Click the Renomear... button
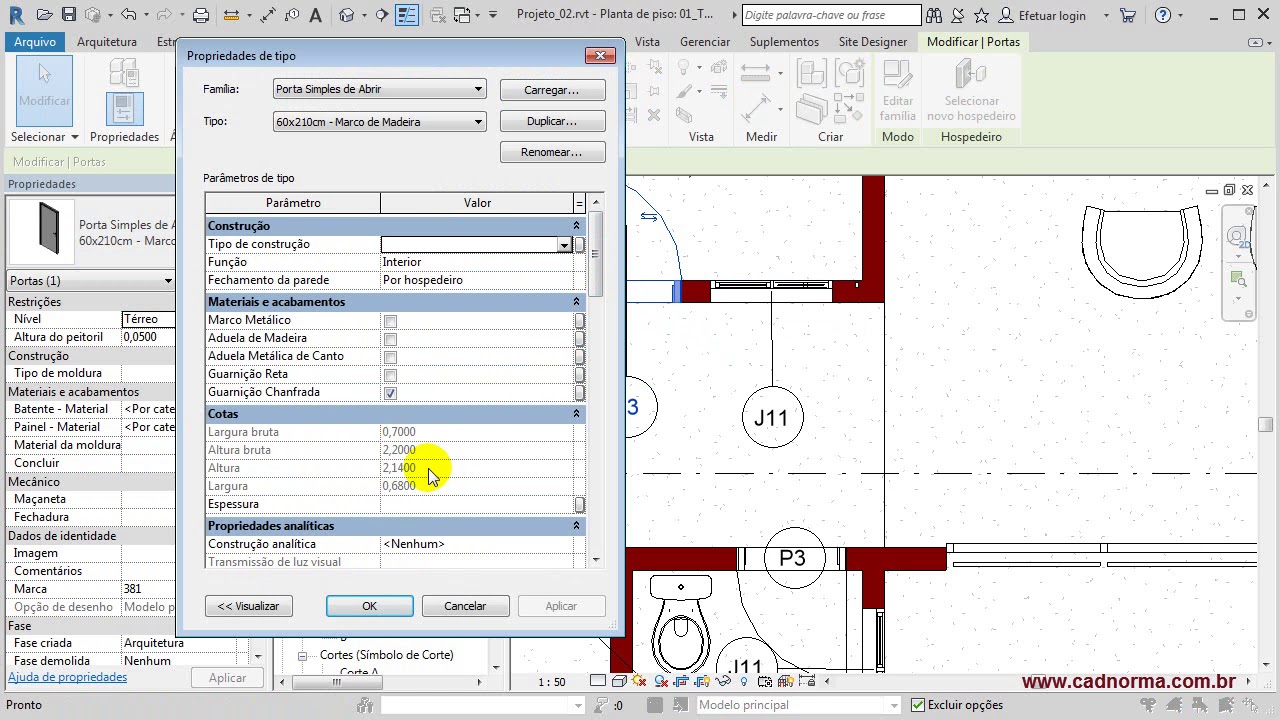This screenshot has width=1280, height=720. coord(552,152)
